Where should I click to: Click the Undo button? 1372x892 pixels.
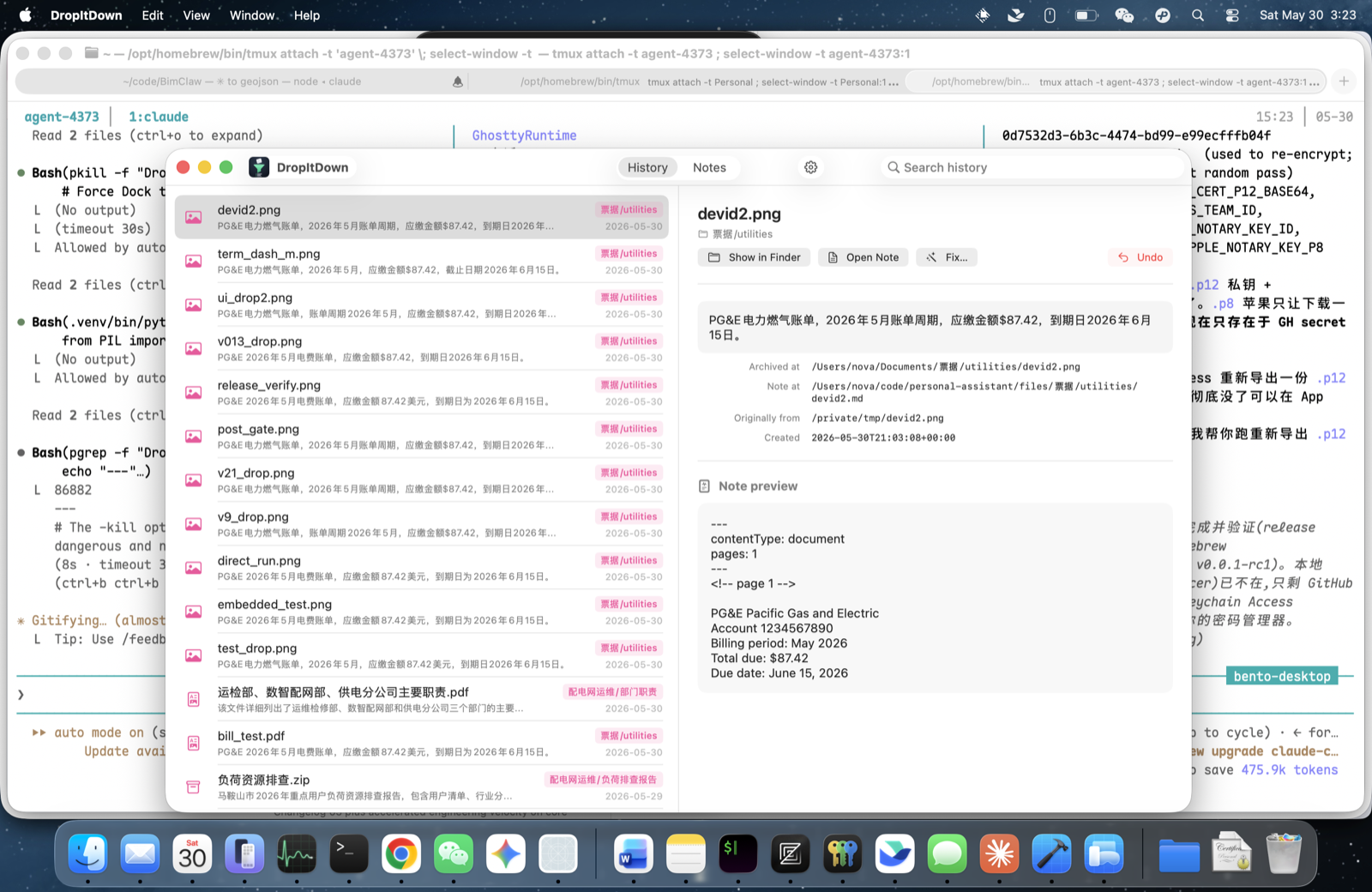tap(1140, 257)
